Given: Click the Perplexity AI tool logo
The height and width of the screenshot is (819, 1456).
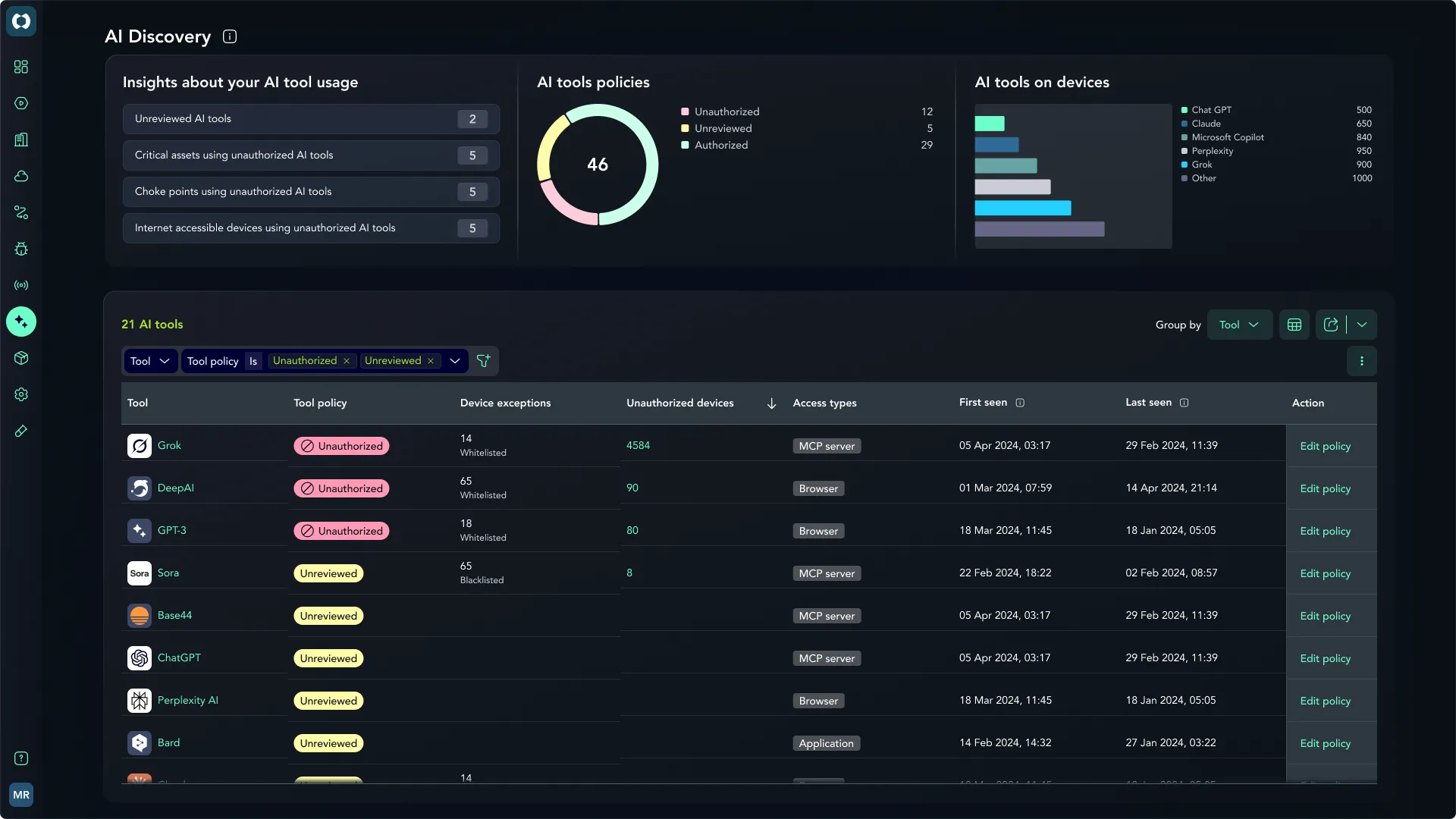Looking at the screenshot, I should (140, 701).
